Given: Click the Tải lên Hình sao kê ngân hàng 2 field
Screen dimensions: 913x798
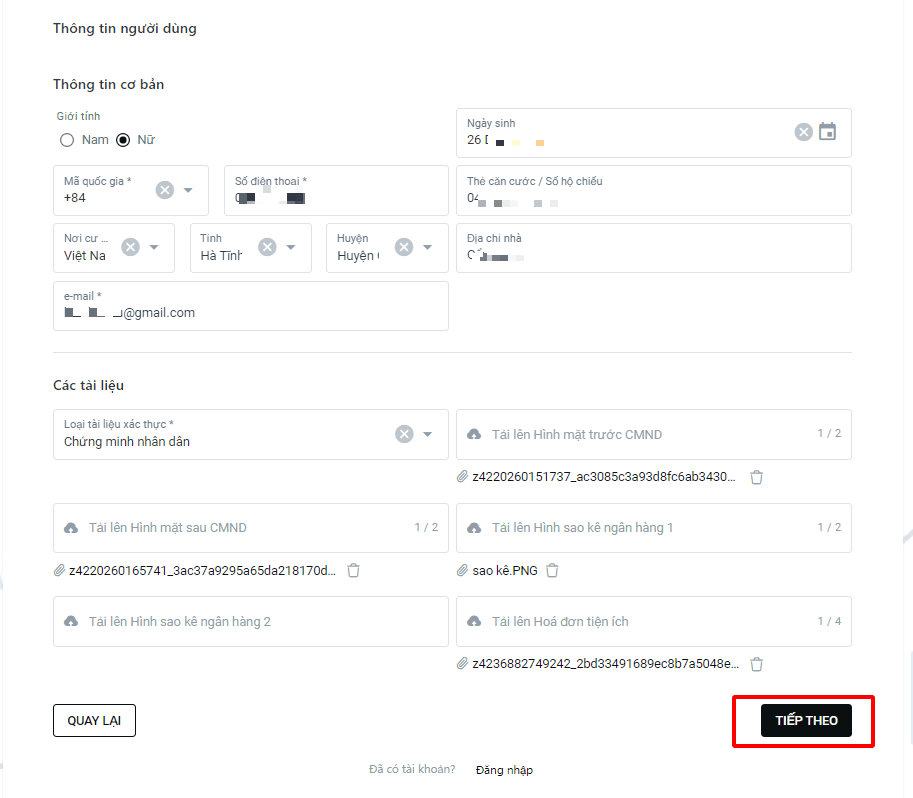Looking at the screenshot, I should 251,622.
